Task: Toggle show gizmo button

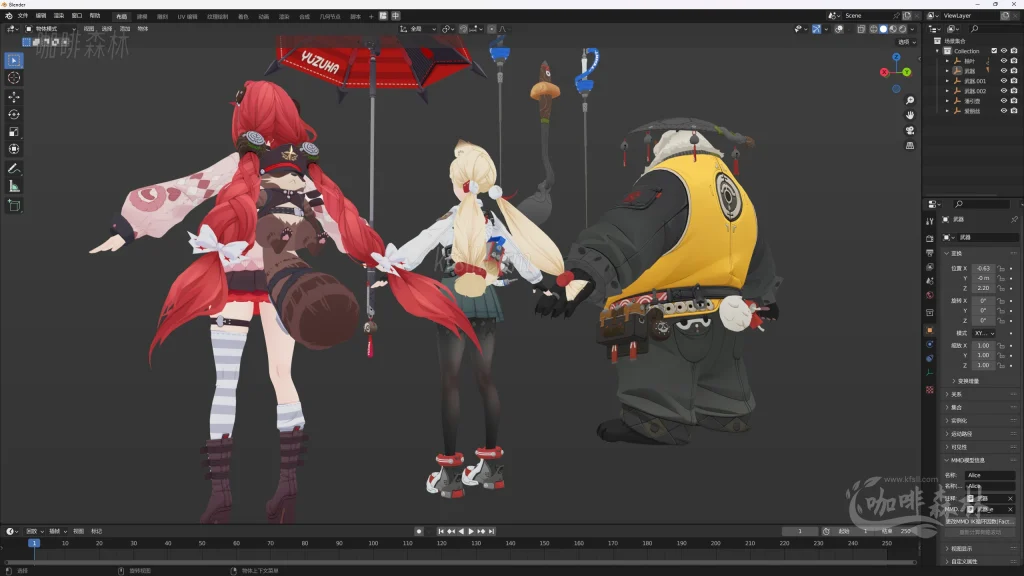Action: coord(816,29)
